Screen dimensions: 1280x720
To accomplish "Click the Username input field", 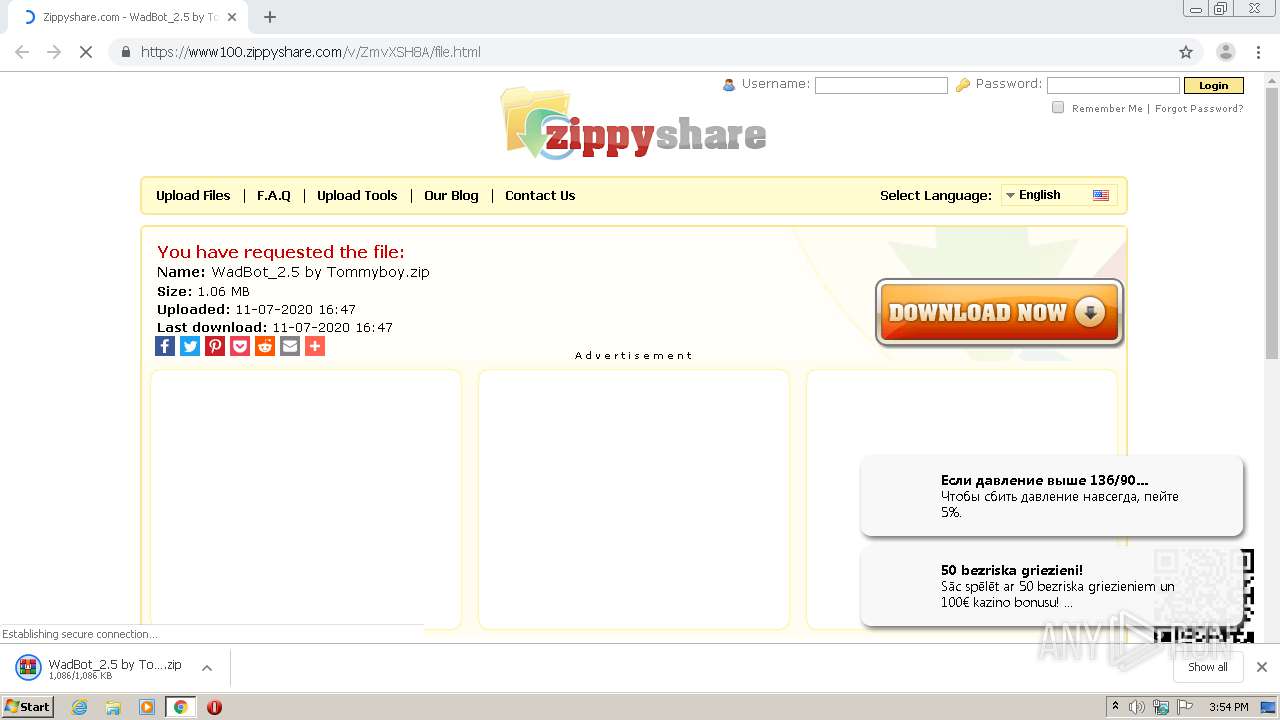I will tap(881, 85).
